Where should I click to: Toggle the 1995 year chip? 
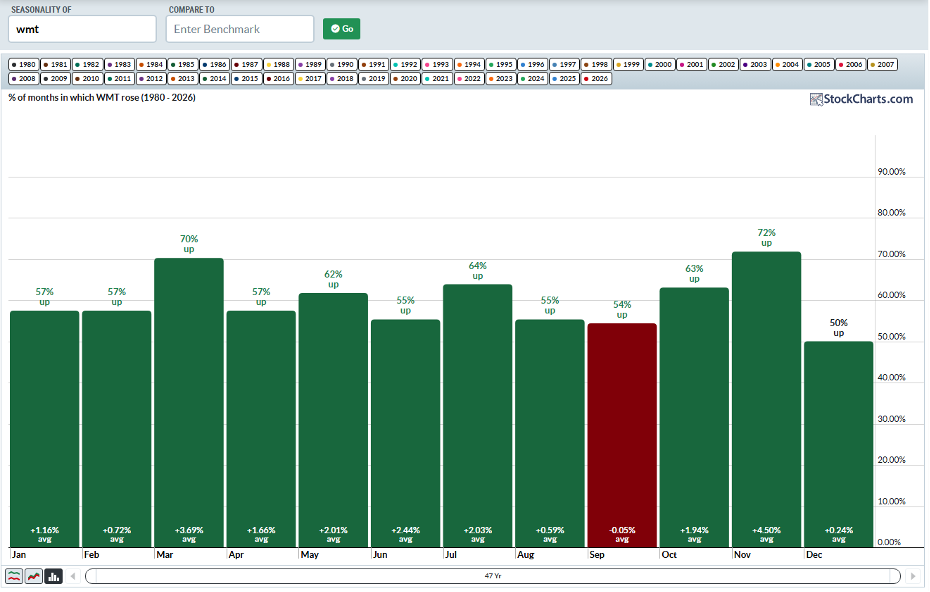(x=501, y=64)
